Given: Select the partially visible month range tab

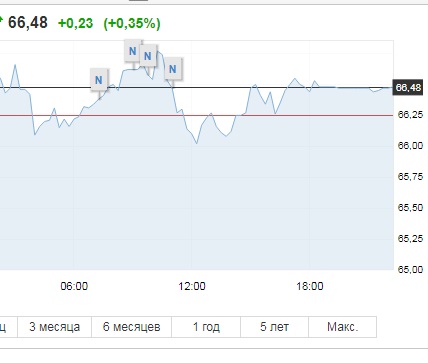Looking at the screenshot, I should pos(8,327).
